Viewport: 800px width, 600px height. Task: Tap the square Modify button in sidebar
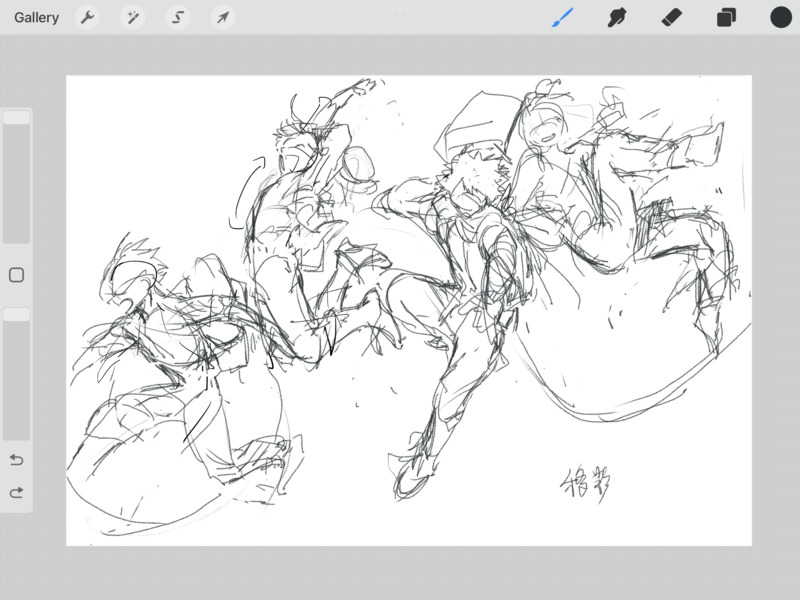click(16, 275)
